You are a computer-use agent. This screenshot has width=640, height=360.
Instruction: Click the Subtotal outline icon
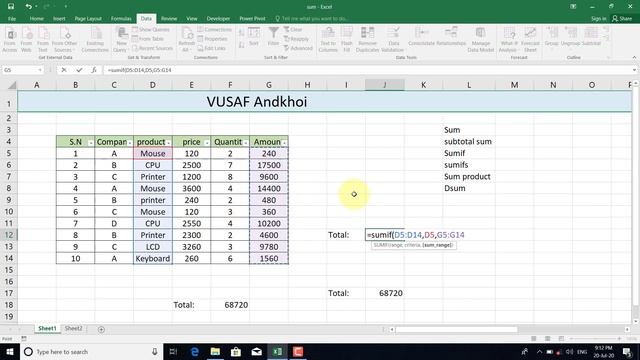point(591,37)
